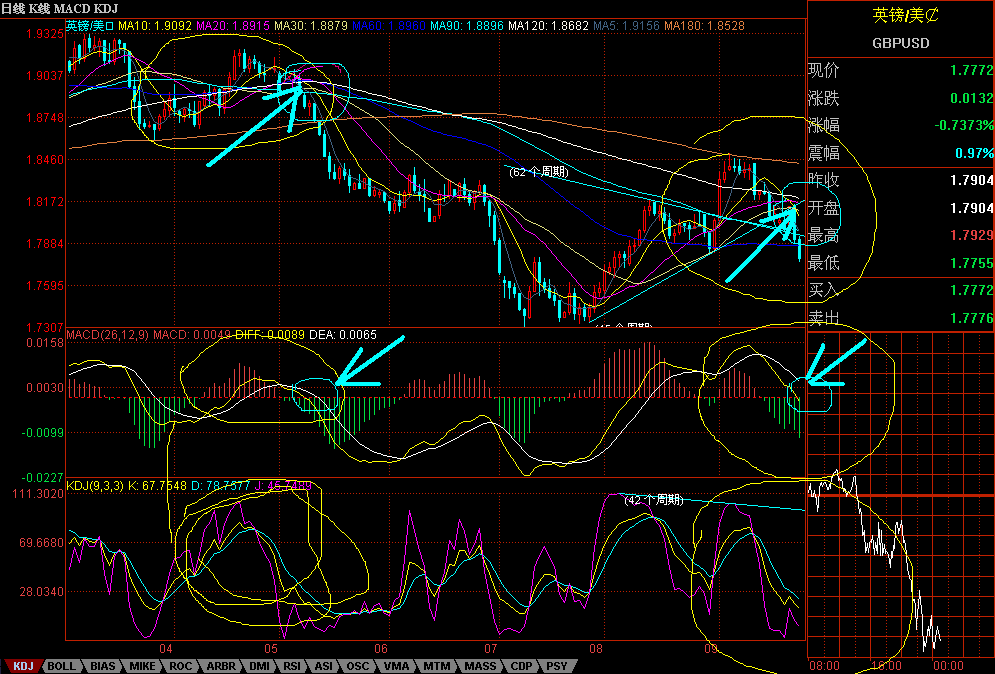Click the (62 个周期) period annotation
Viewport: 995px width, 674px height.
click(x=539, y=172)
